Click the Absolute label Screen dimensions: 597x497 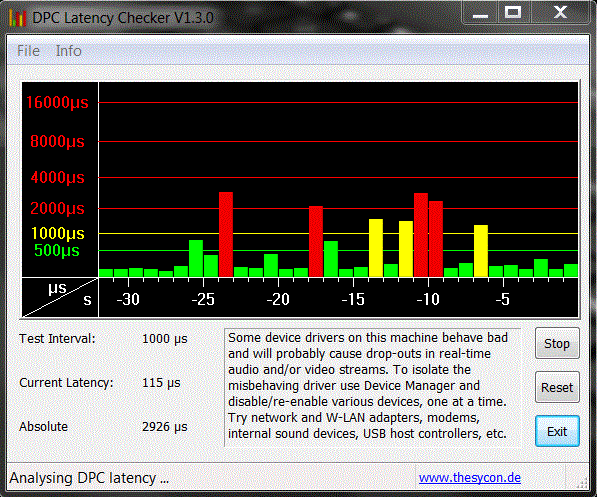(43, 427)
